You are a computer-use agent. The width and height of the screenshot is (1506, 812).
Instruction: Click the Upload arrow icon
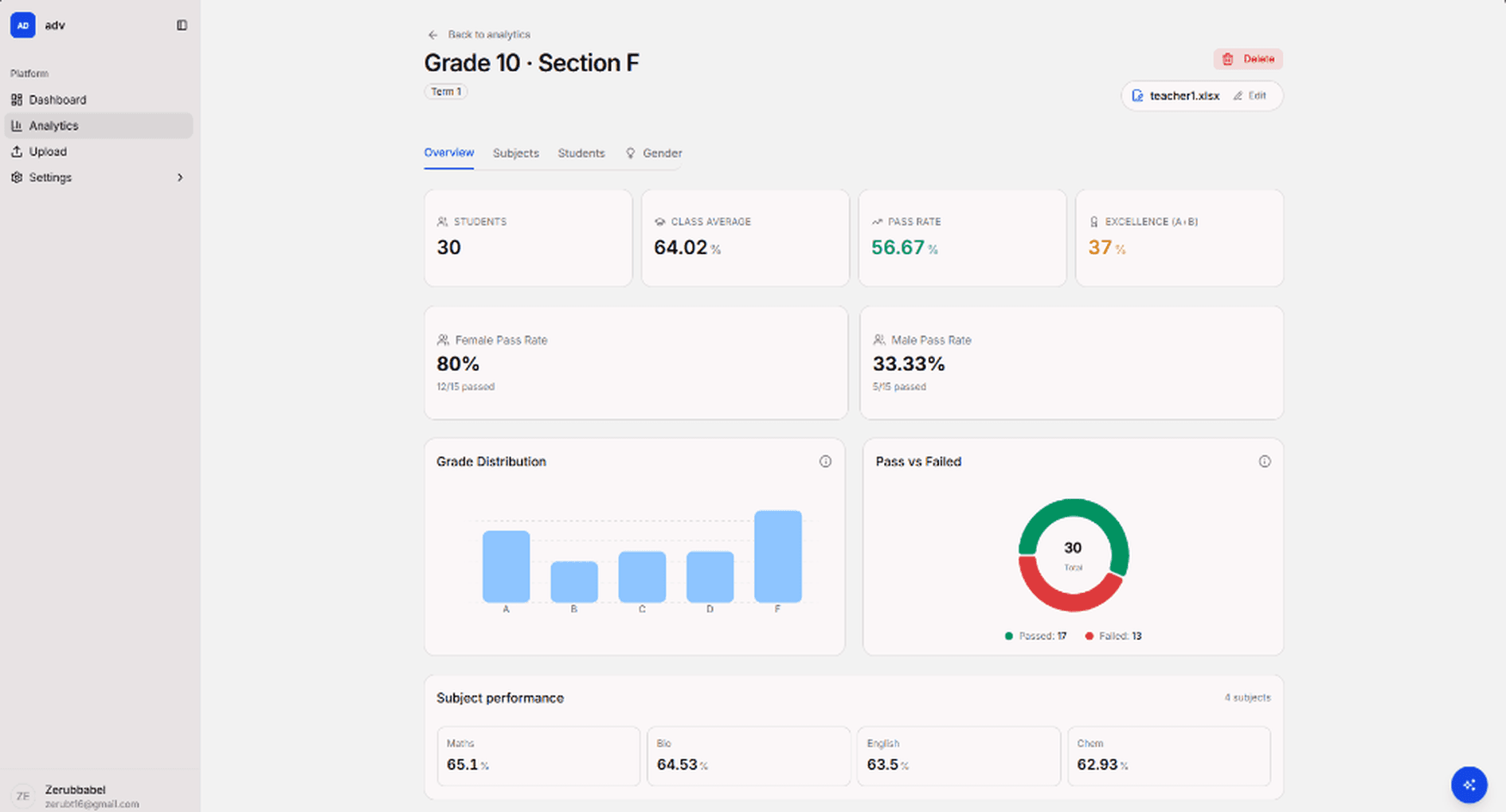17,151
